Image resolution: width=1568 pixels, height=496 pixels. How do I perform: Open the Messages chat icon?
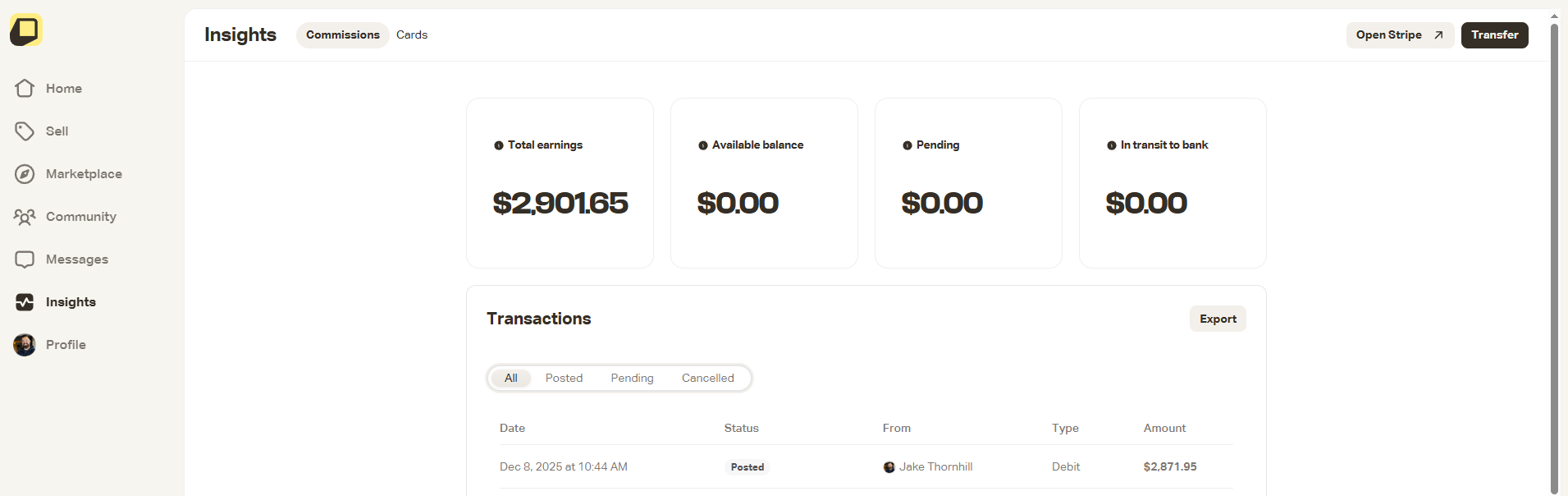[24, 259]
